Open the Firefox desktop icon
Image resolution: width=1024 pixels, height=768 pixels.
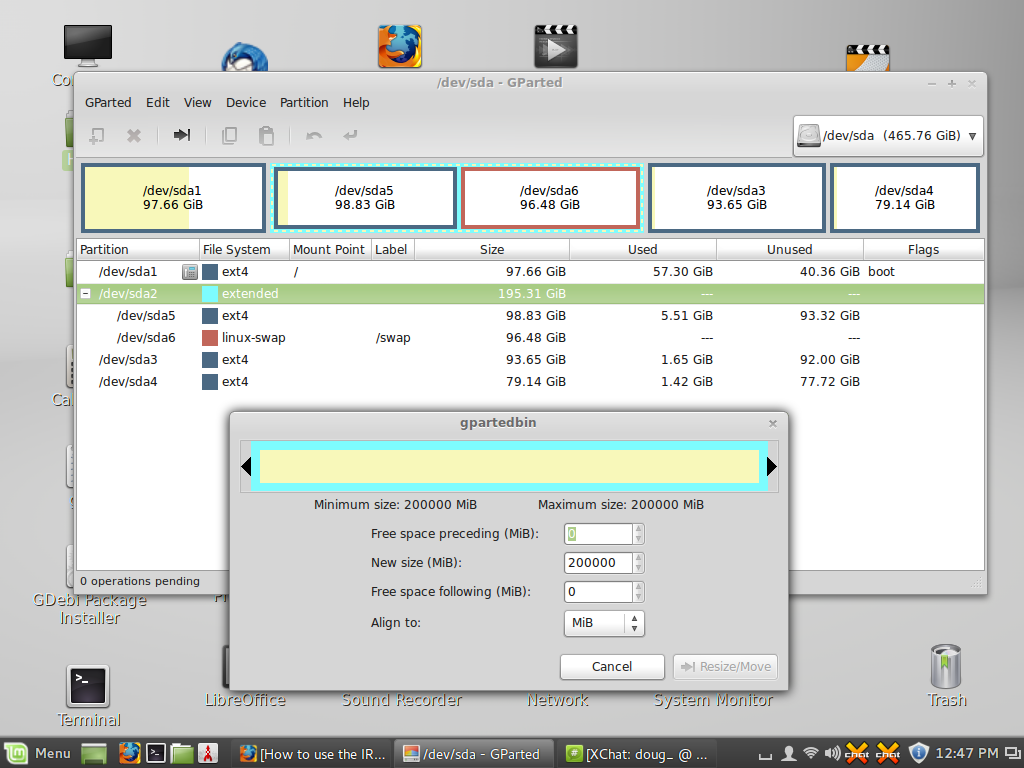point(400,46)
